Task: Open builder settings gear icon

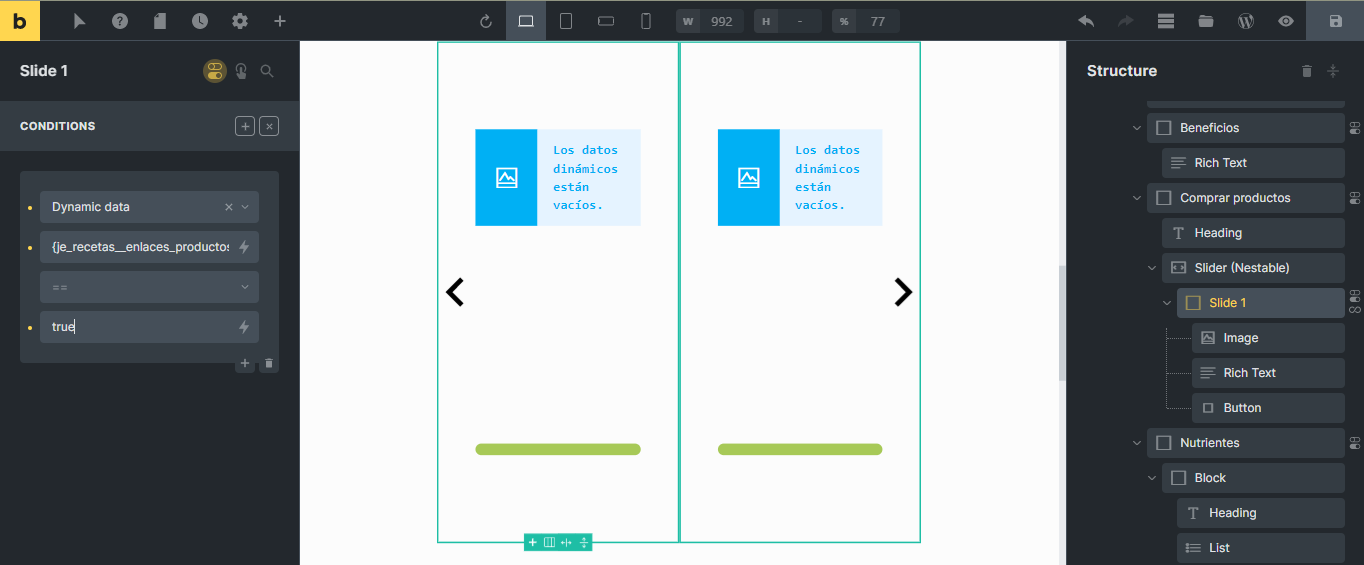Action: [x=240, y=21]
